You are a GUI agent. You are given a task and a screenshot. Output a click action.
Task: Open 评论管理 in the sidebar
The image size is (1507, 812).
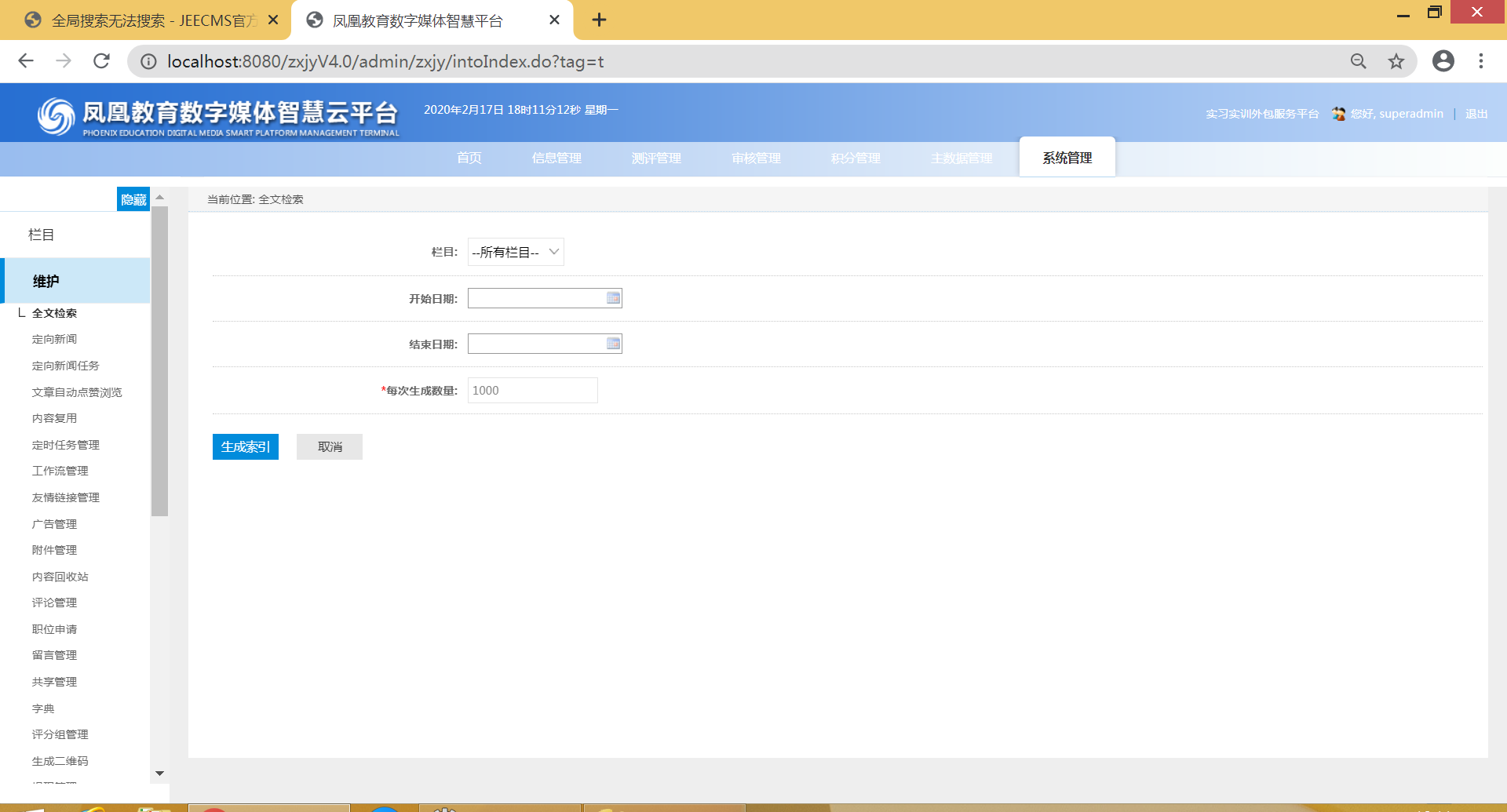click(54, 603)
